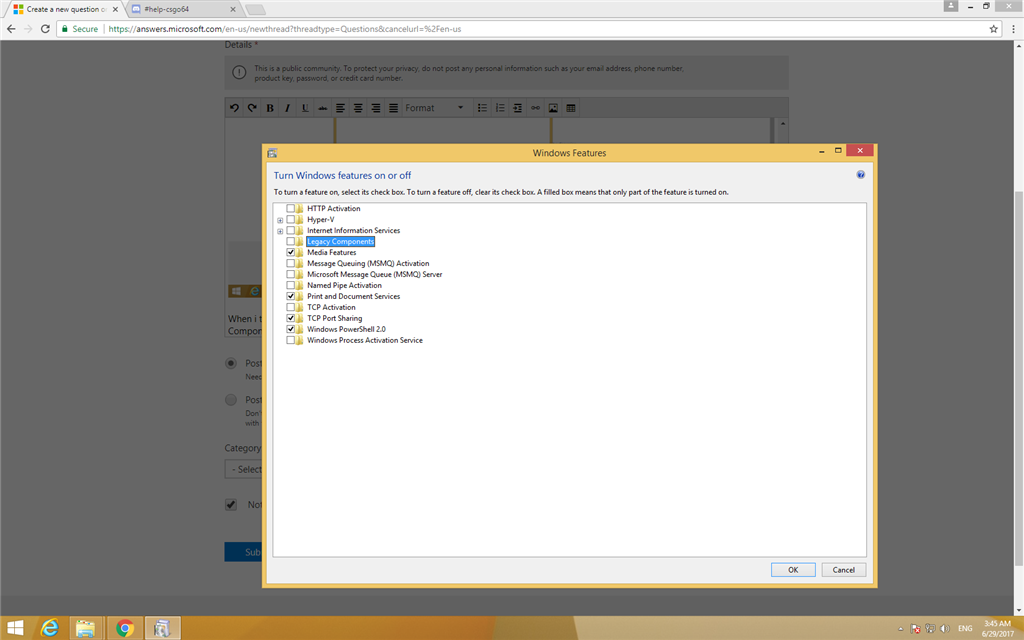Select the TCP Port Sharing label

click(334, 318)
